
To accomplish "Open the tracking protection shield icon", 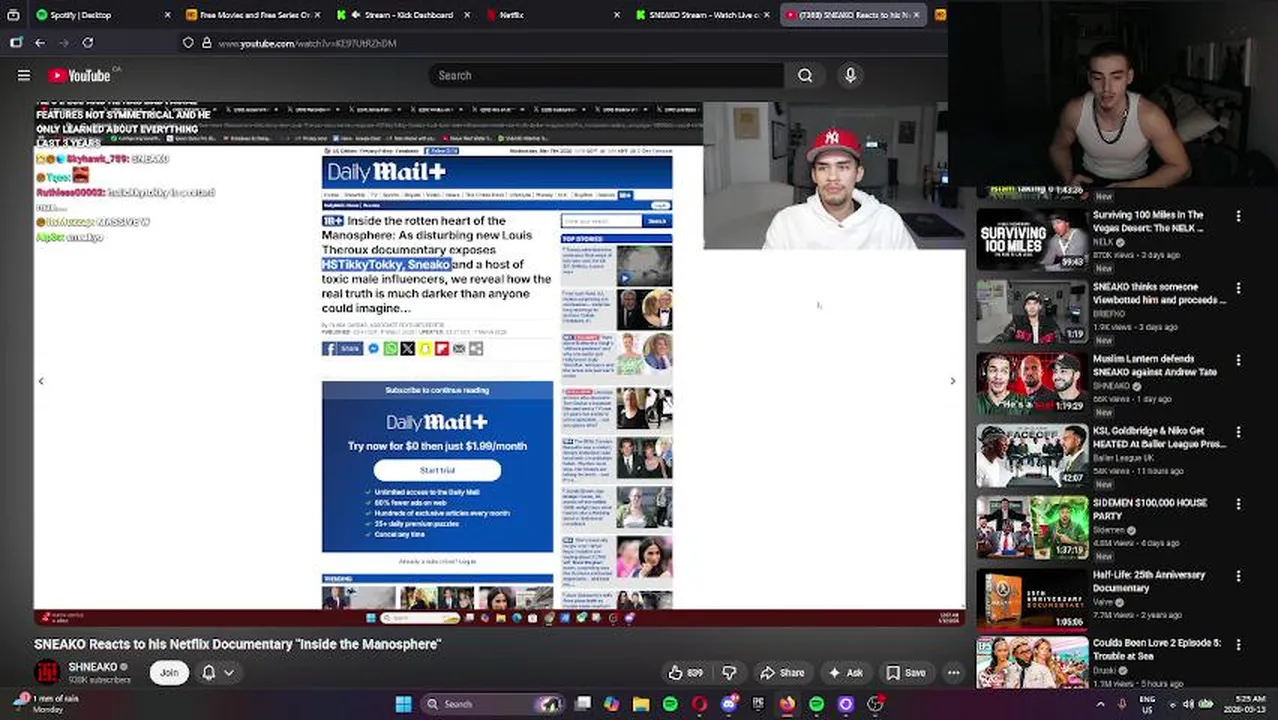I will [188, 43].
